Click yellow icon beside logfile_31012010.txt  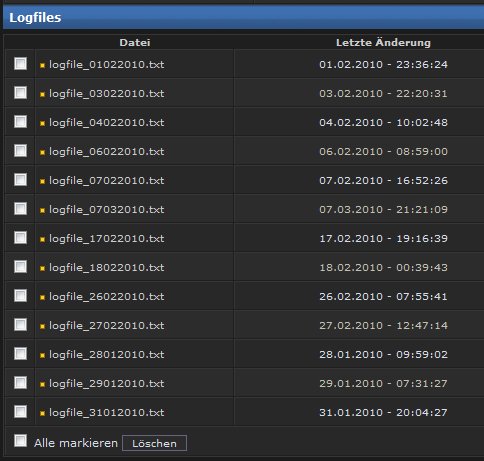(42, 413)
